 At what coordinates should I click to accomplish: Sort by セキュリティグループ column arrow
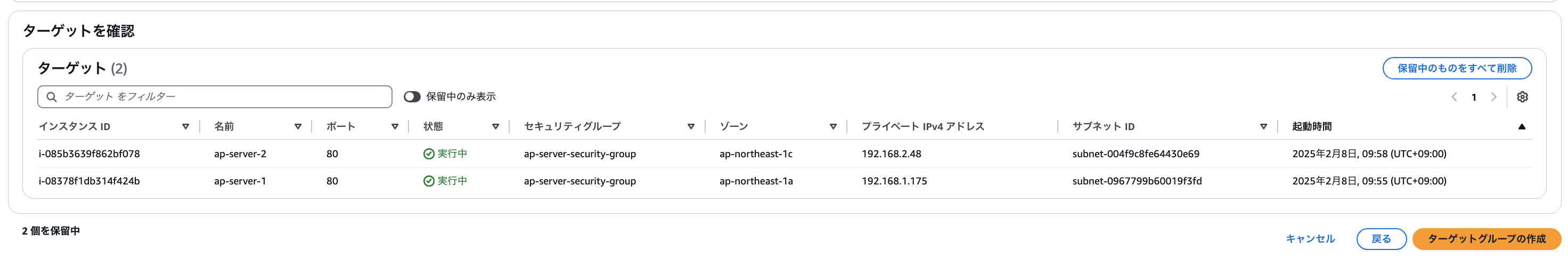click(x=691, y=126)
